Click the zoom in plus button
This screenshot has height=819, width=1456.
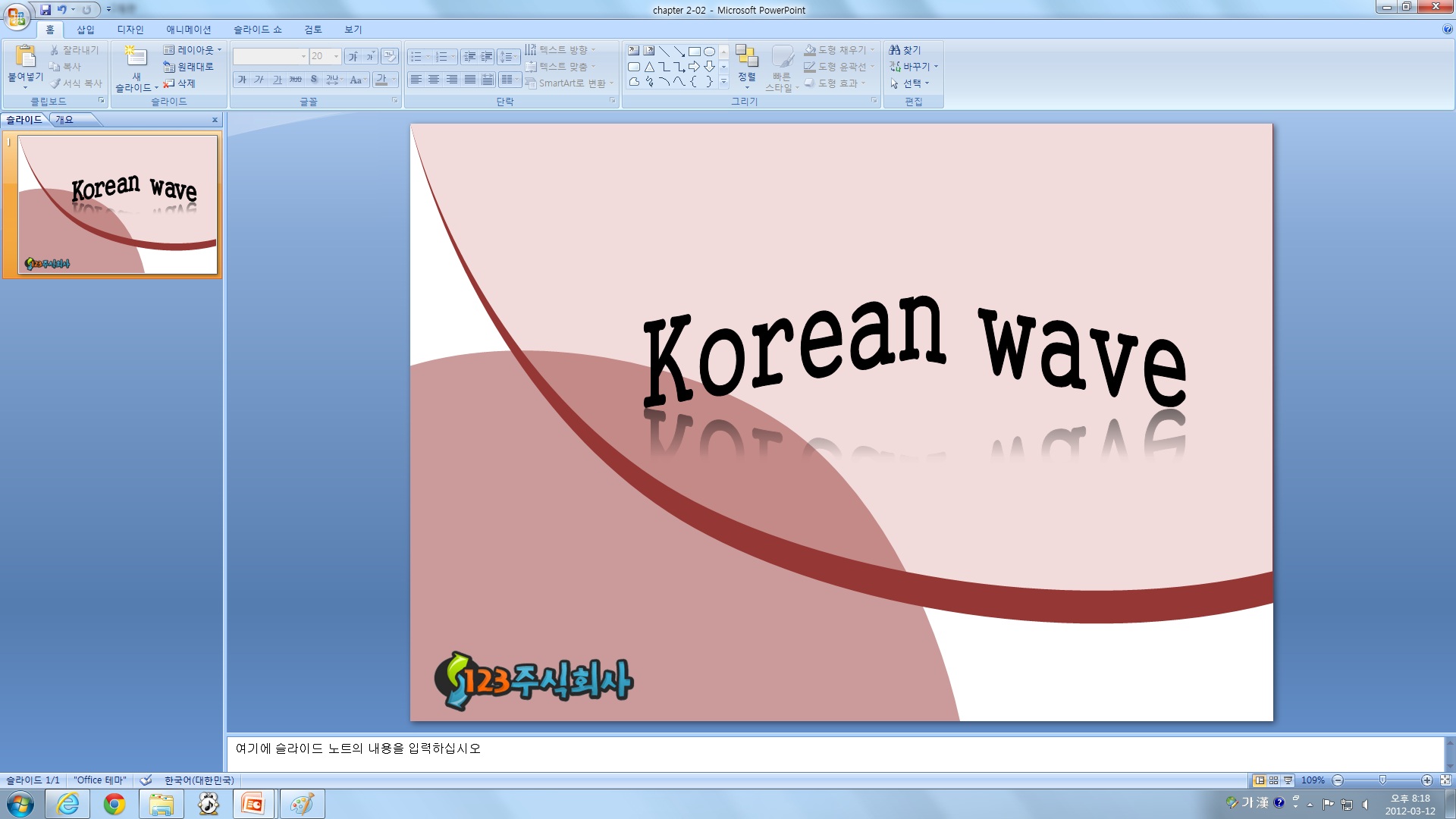[1427, 780]
